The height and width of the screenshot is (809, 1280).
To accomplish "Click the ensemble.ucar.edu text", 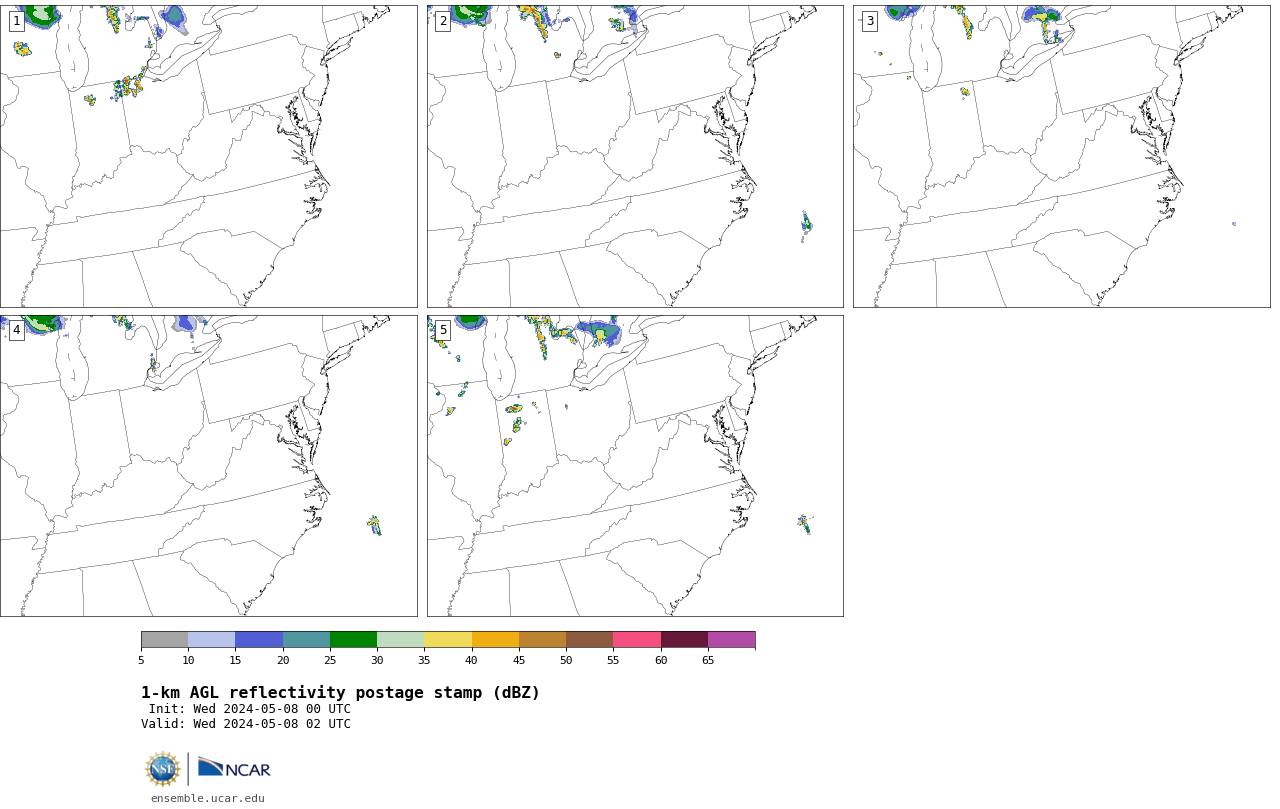I will click(x=208, y=798).
